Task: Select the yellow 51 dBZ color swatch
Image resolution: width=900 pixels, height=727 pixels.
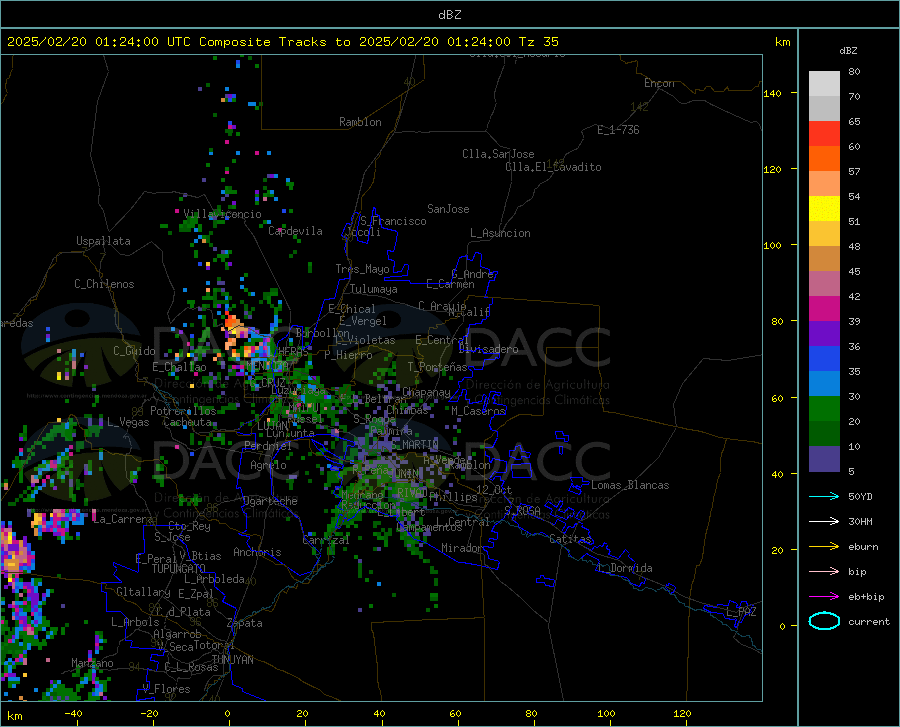Action: click(x=824, y=209)
